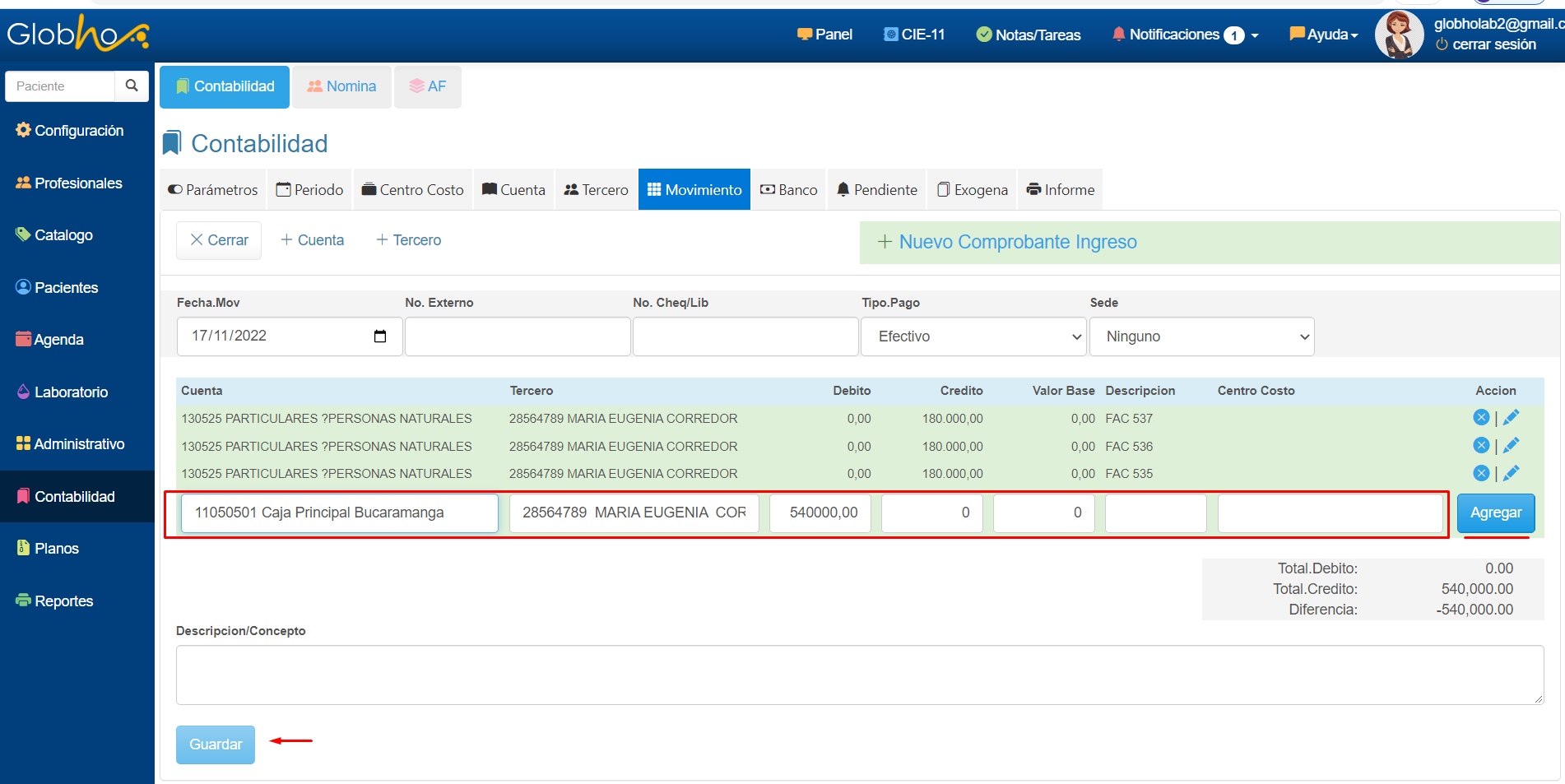Delete the FAC 537 row entry

pos(1480,418)
